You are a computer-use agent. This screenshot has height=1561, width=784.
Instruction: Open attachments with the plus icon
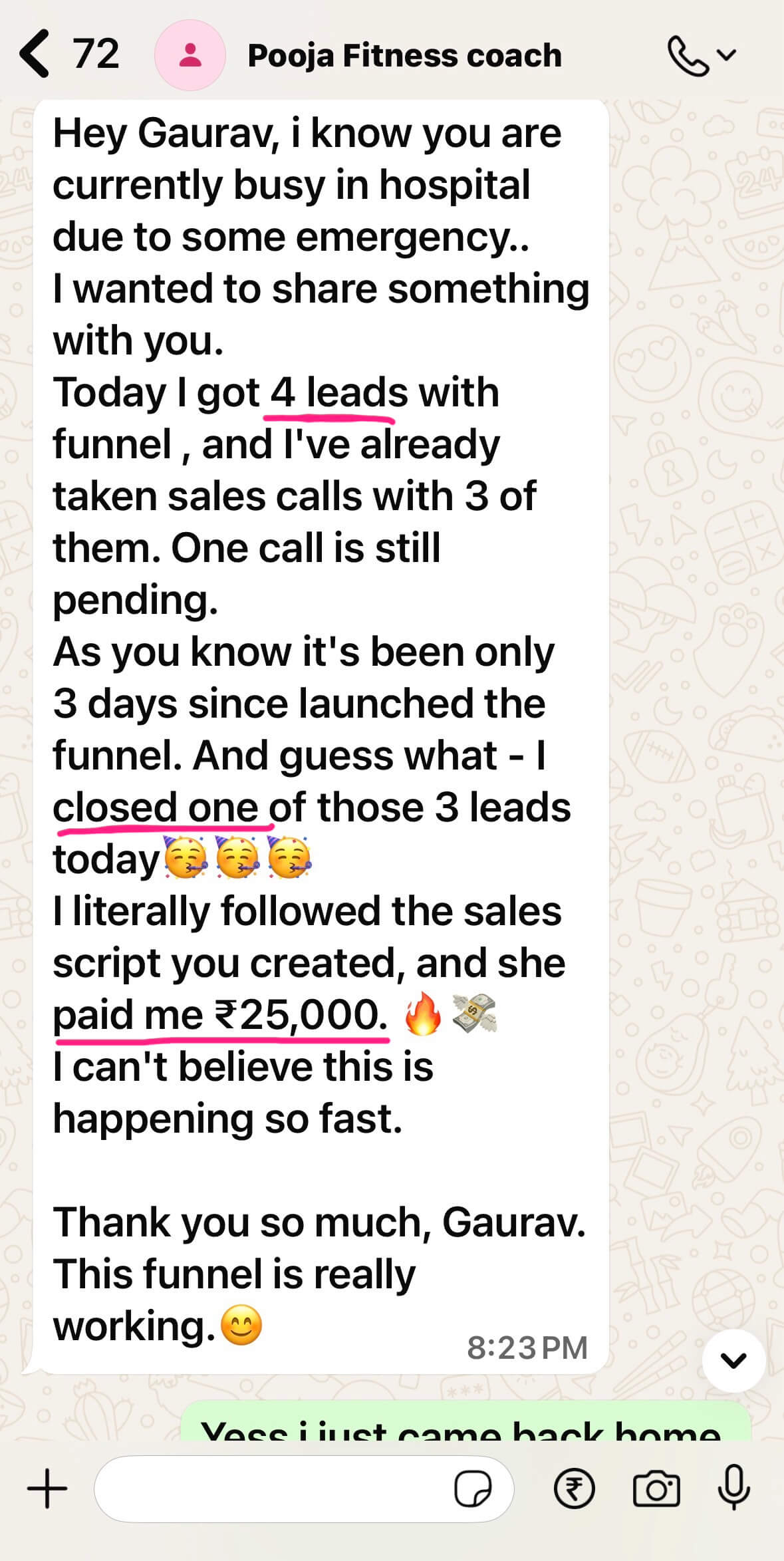click(x=47, y=1489)
